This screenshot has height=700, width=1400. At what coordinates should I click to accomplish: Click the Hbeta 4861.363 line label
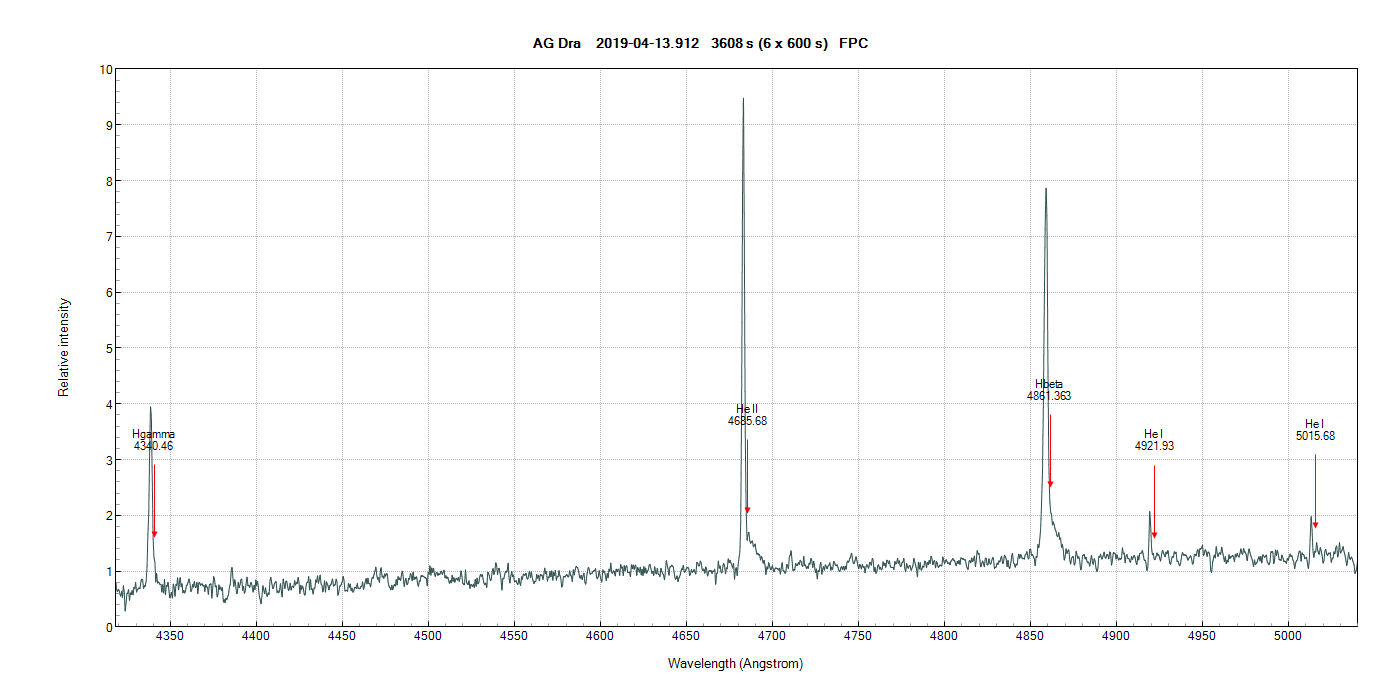[1049, 390]
